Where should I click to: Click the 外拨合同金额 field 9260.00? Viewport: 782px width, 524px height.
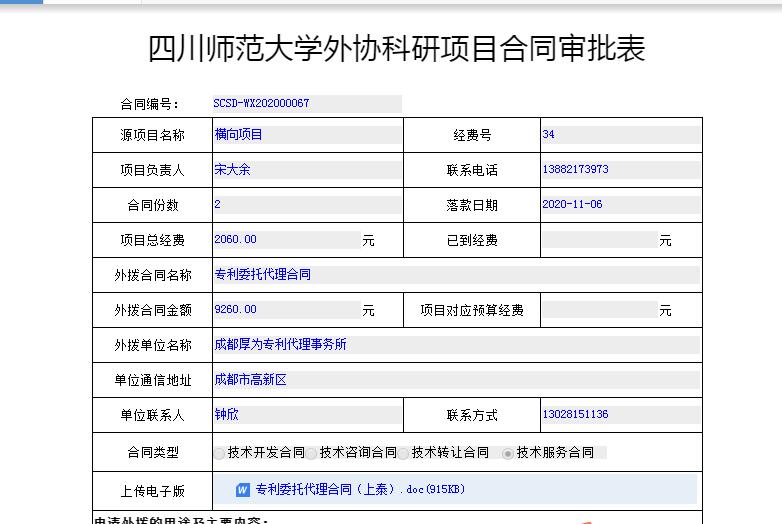tap(287, 310)
